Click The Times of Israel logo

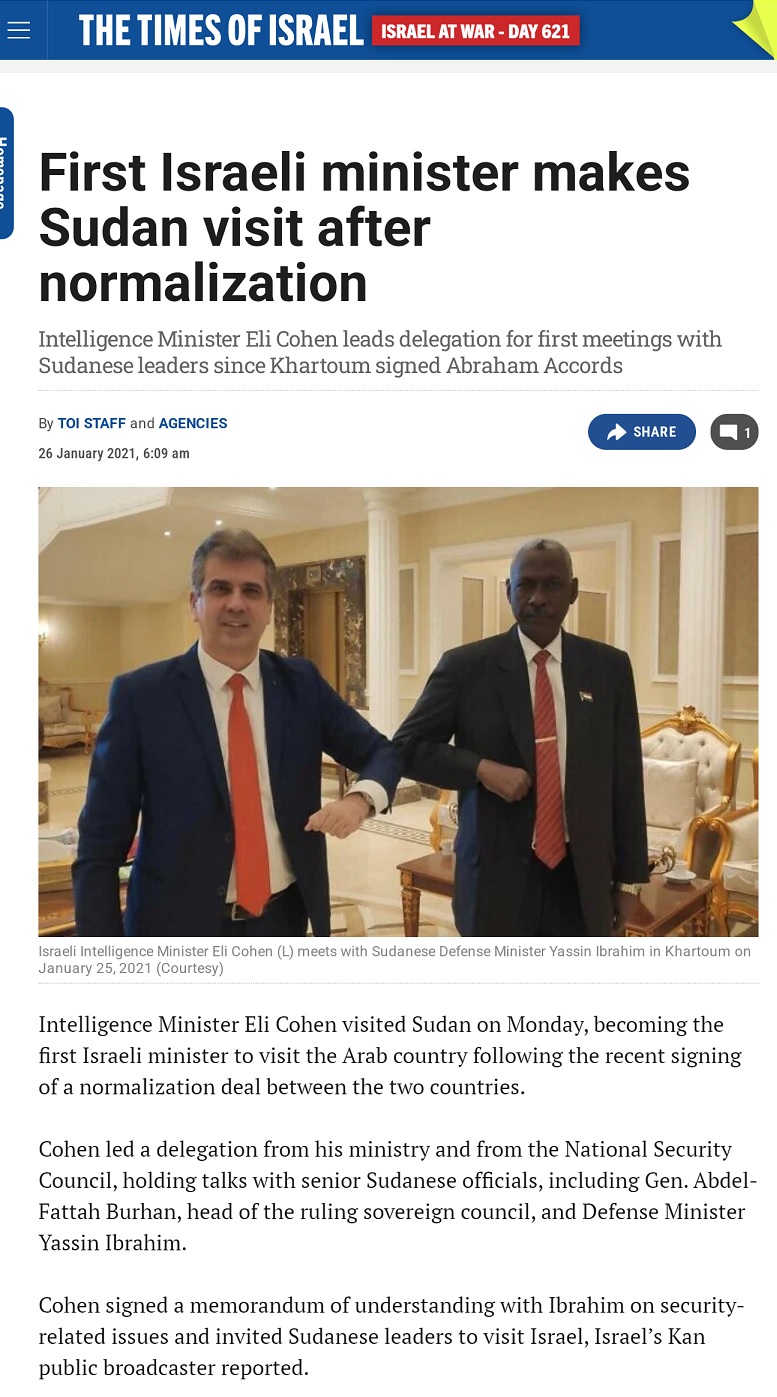221,31
